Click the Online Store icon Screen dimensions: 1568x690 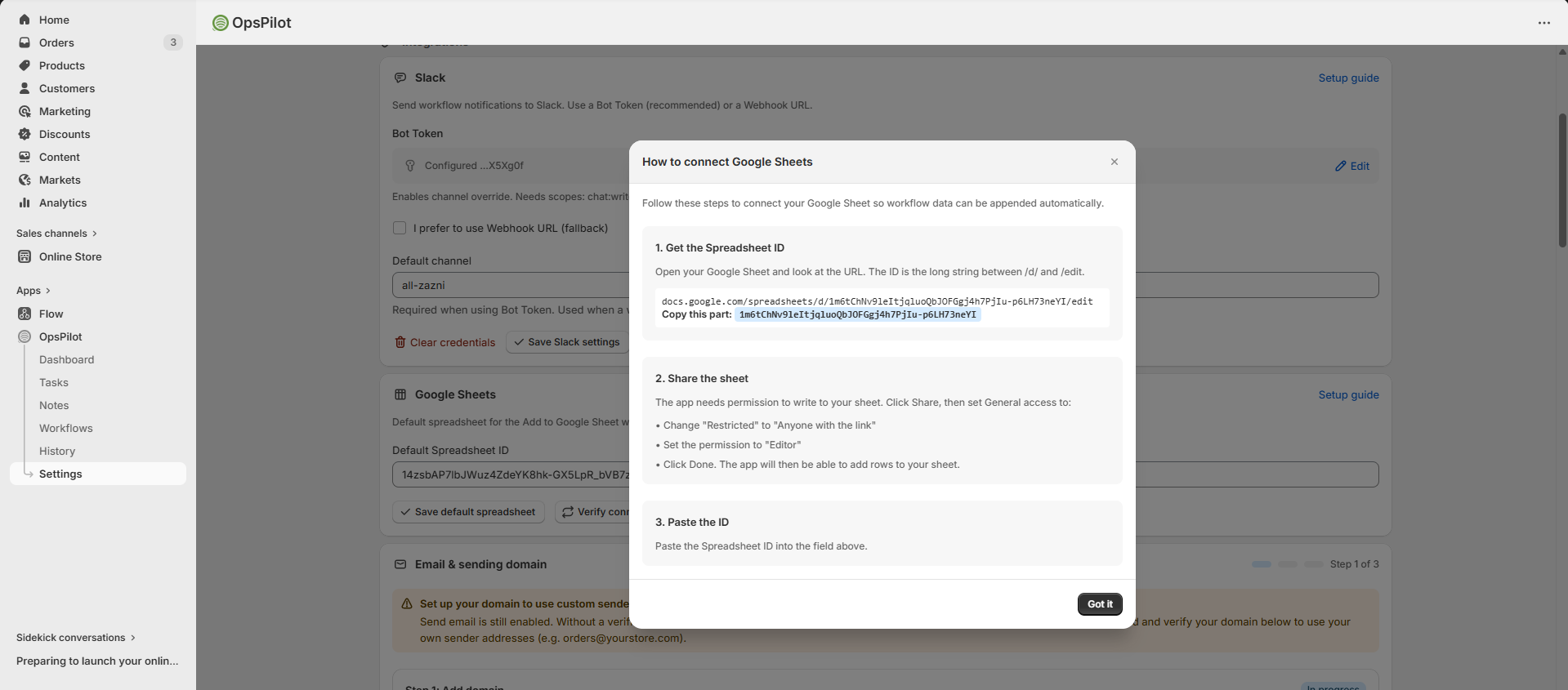click(25, 256)
